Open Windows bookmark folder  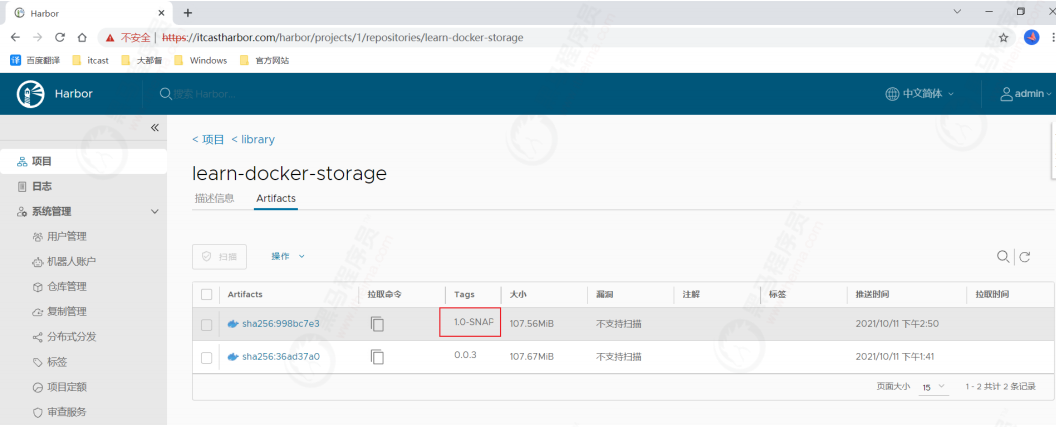200,61
